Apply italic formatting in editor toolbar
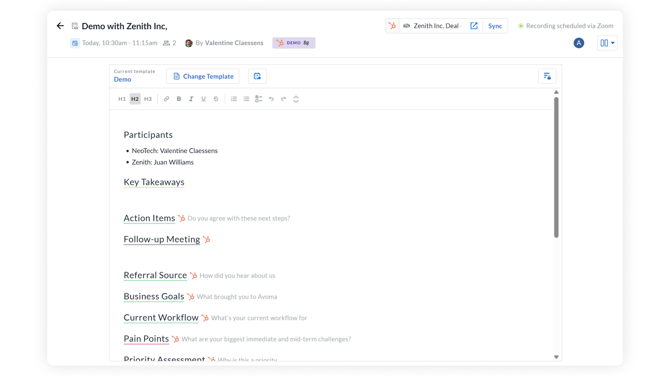This screenshot has width=670, height=376. [x=191, y=99]
